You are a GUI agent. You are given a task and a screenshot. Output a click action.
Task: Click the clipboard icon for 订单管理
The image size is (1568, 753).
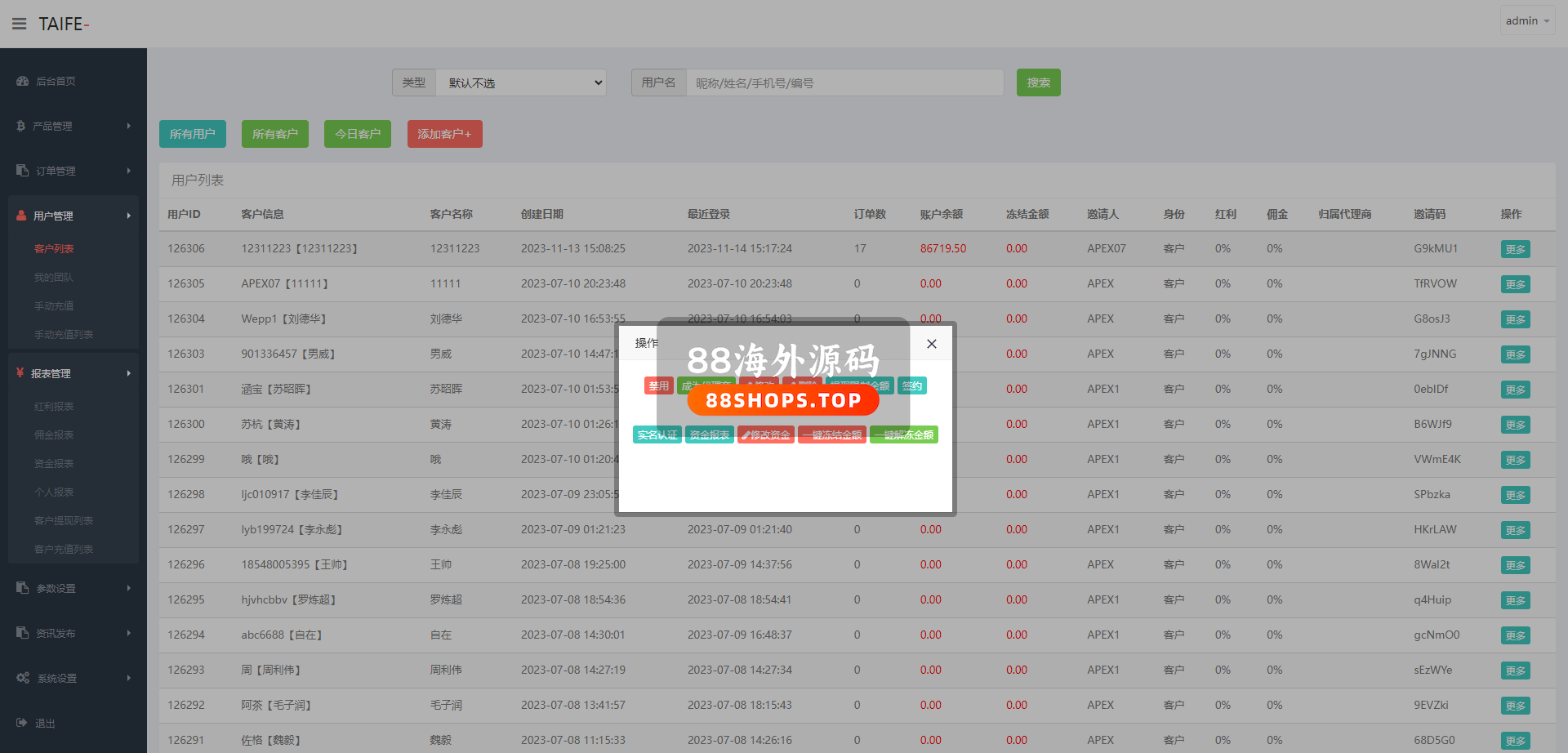(x=22, y=171)
